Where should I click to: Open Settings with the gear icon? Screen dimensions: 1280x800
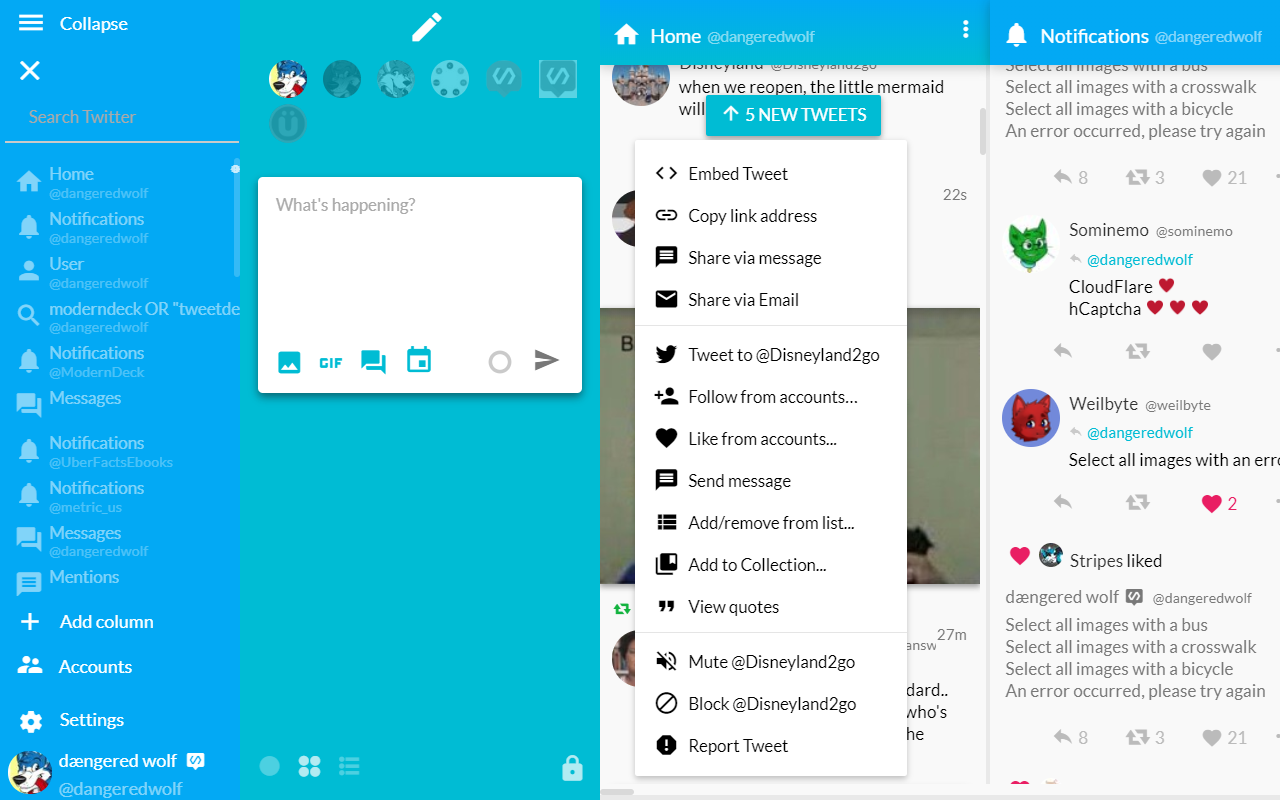click(31, 721)
